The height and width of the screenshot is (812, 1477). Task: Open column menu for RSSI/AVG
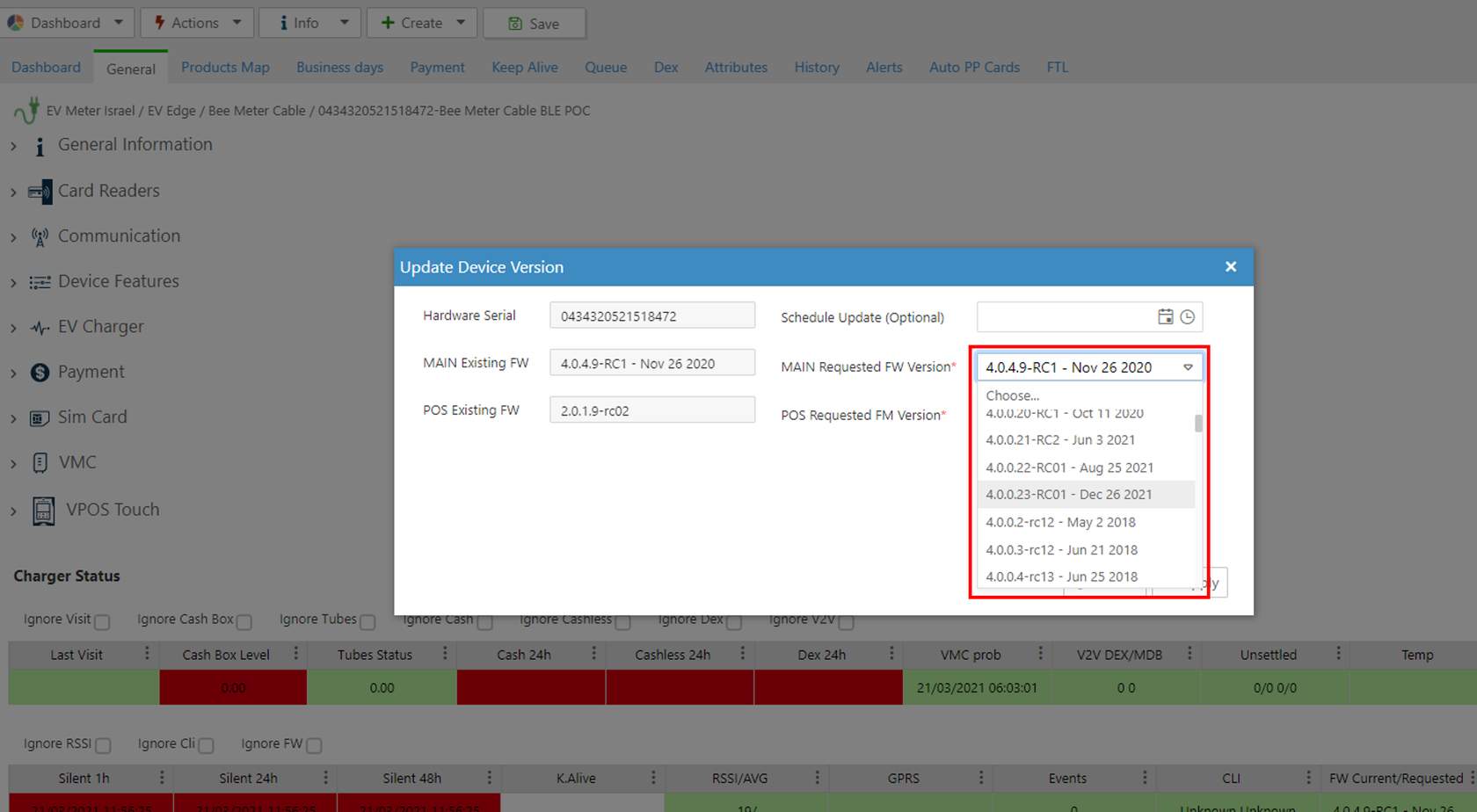click(x=817, y=778)
